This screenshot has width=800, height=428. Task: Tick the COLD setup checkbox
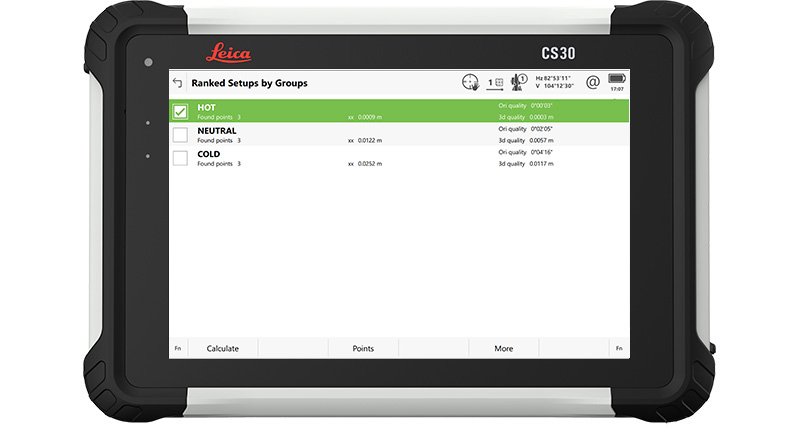180,158
